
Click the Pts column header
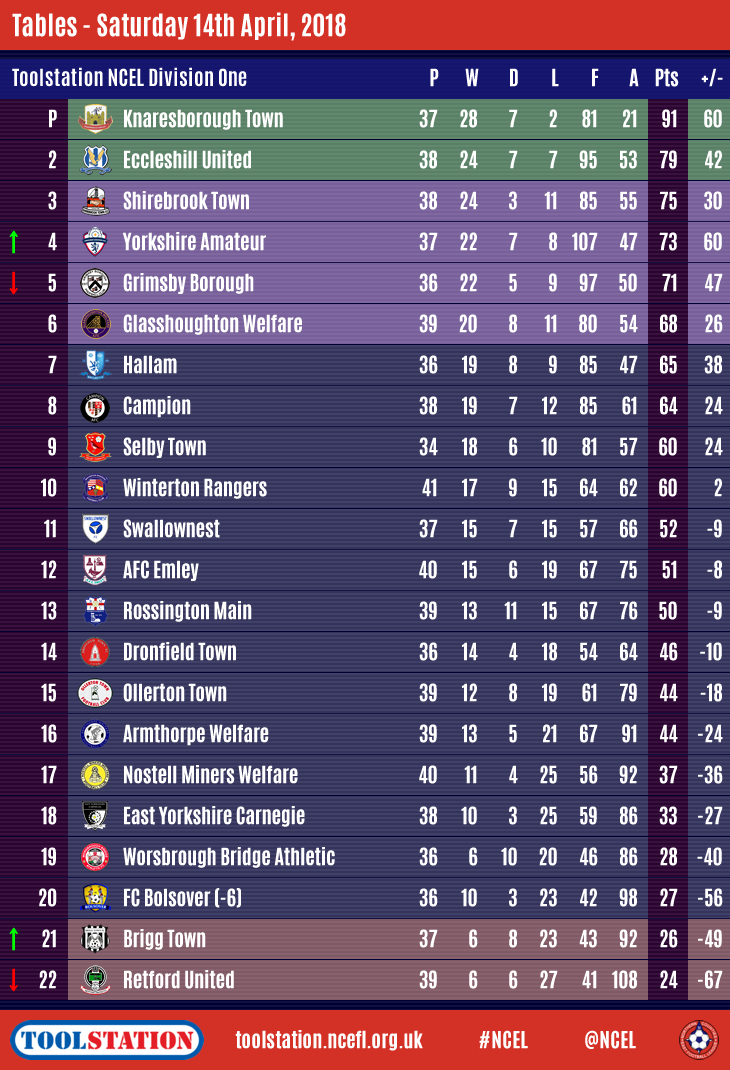click(x=666, y=78)
